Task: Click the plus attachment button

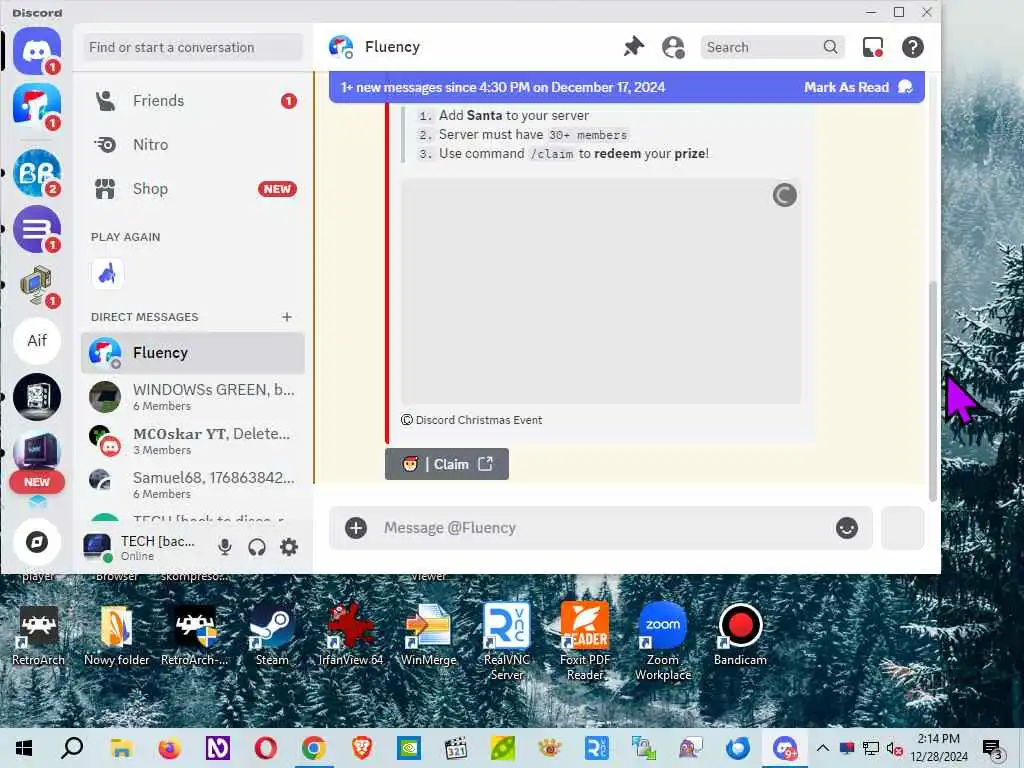Action: [356, 528]
